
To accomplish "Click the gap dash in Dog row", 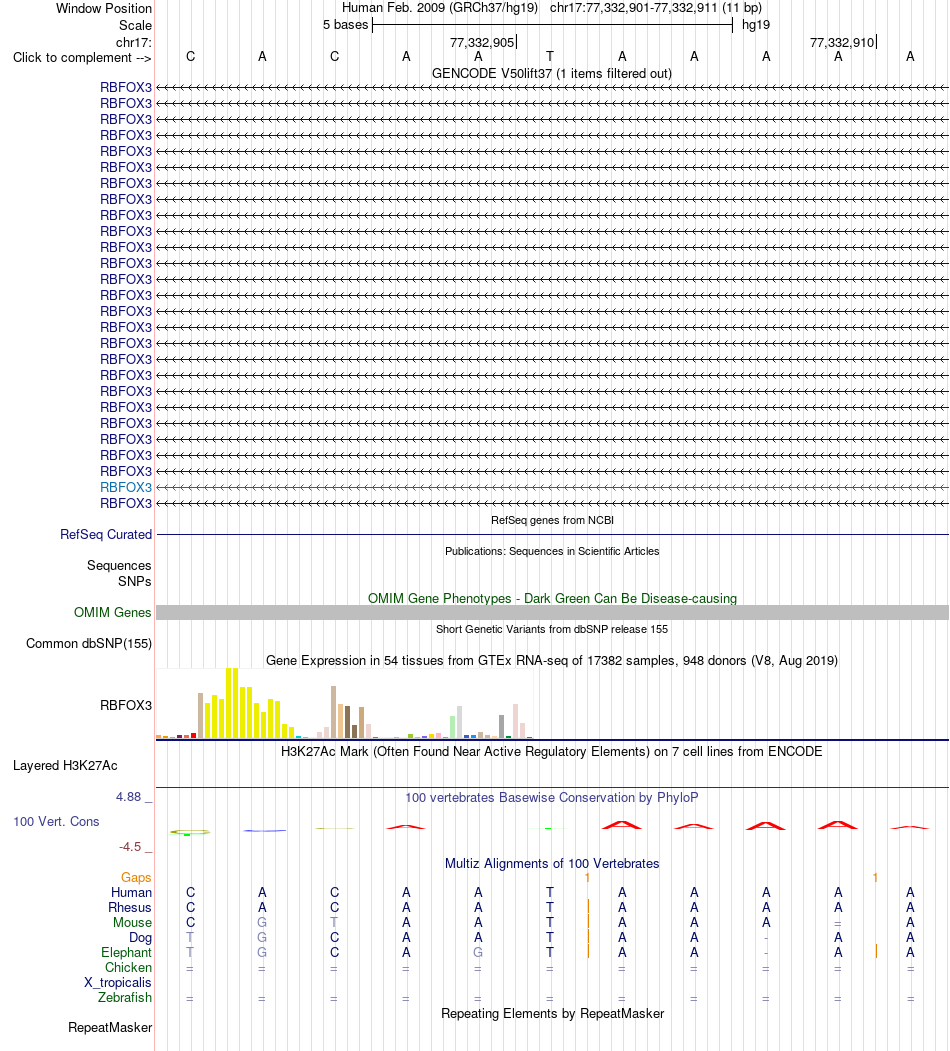I will click(766, 938).
